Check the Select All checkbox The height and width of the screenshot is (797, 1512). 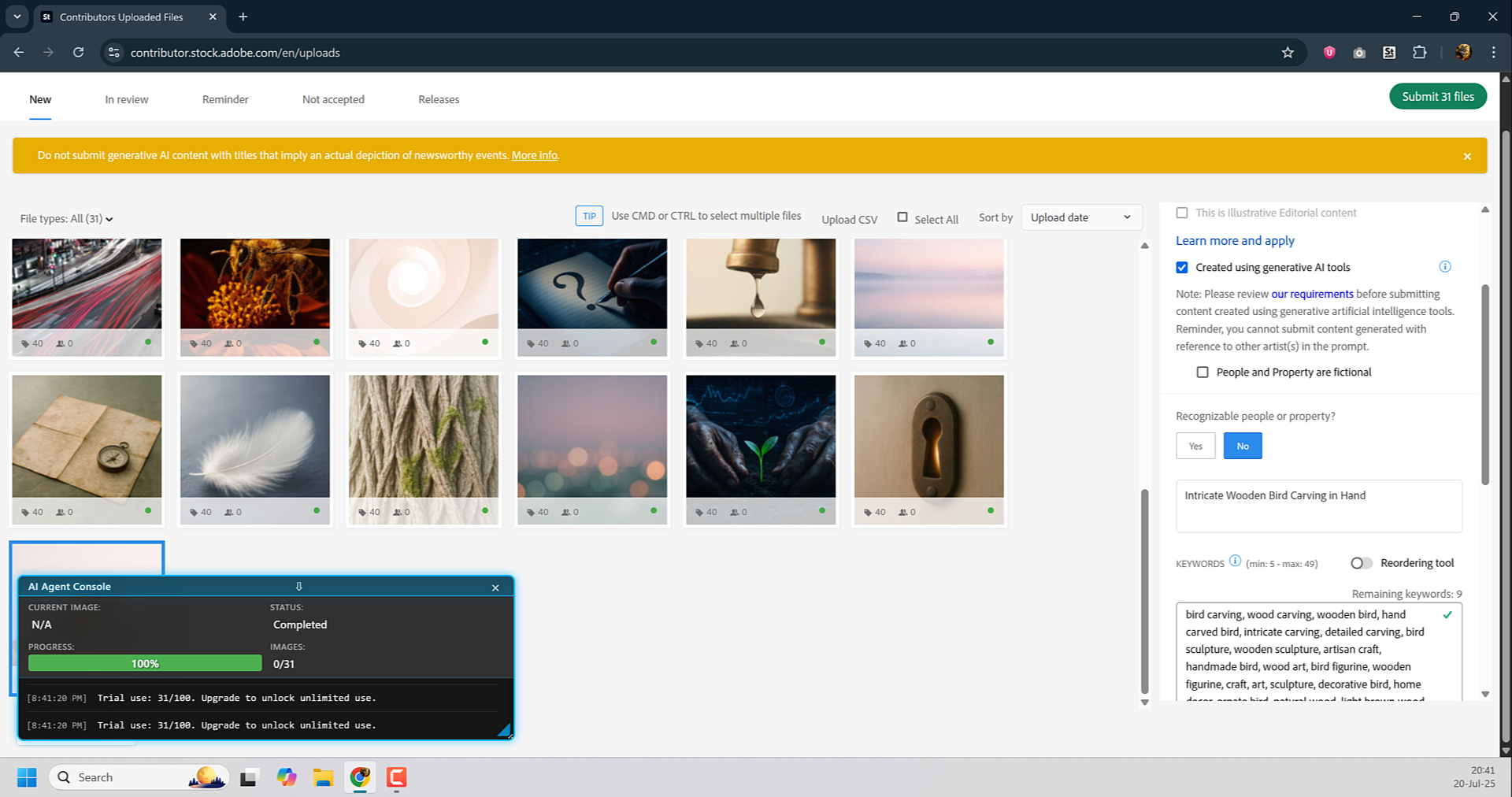(x=902, y=217)
